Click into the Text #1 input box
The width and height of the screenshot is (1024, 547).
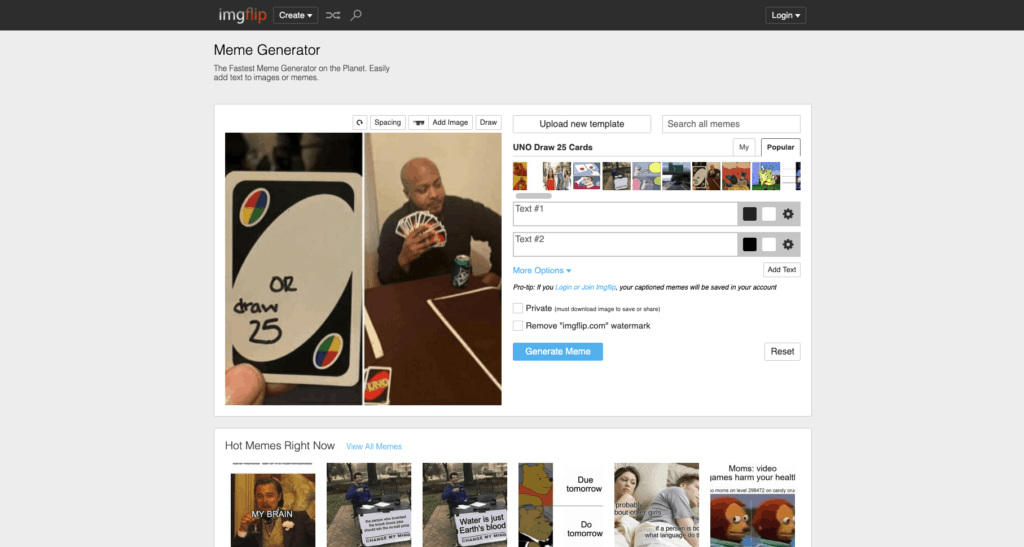pyautogui.click(x=625, y=214)
